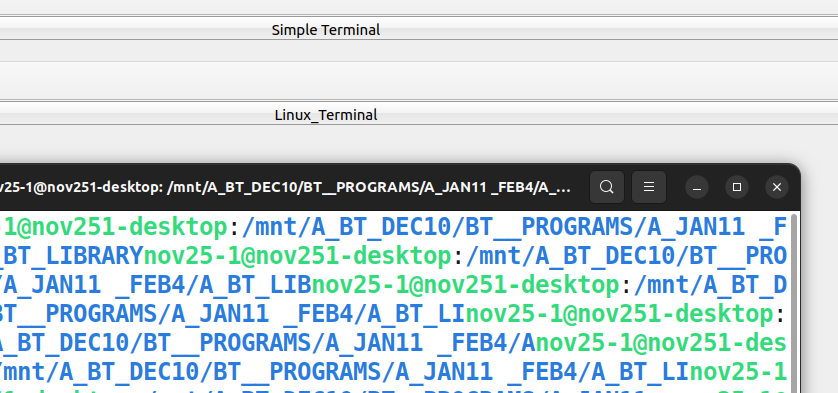Click the unlabeled bar above Simple Terminal
The width and height of the screenshot is (838, 393).
(419, 7)
